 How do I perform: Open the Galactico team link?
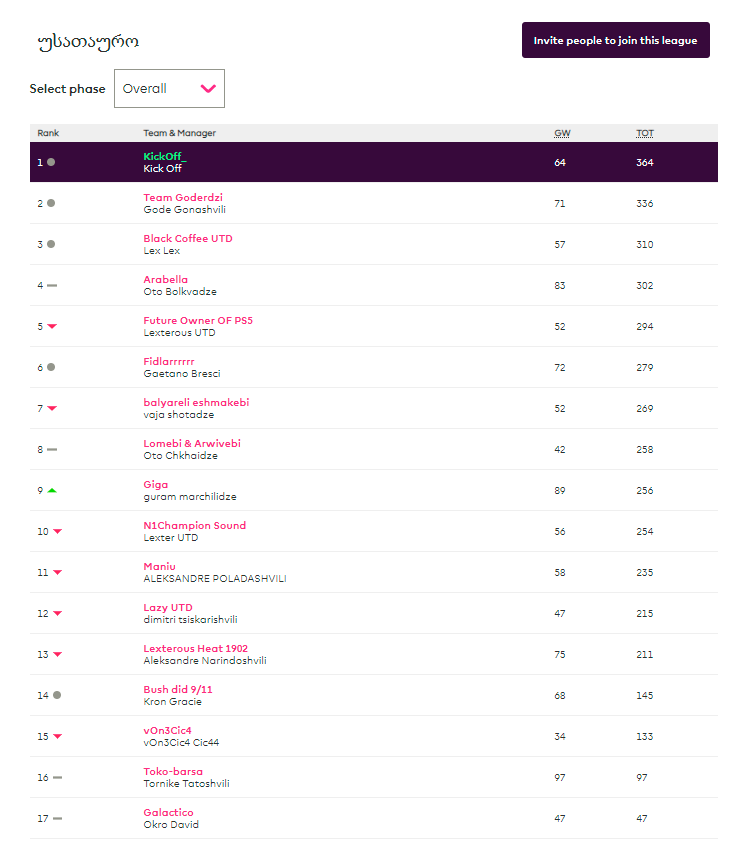(168, 813)
